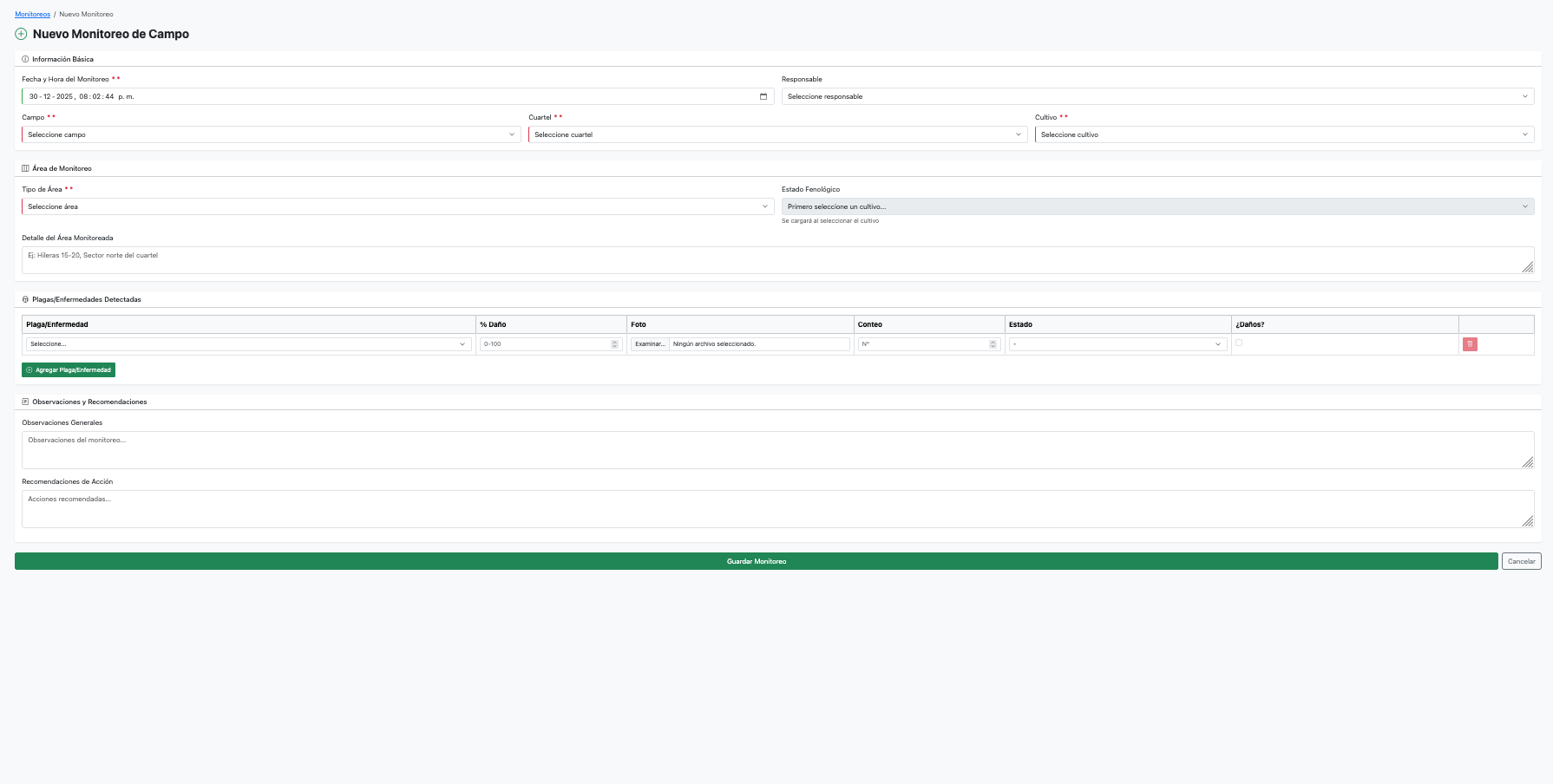This screenshot has width=1553, height=784.
Task: Select a crop in Cultivo dropdown
Action: [x=1284, y=134]
